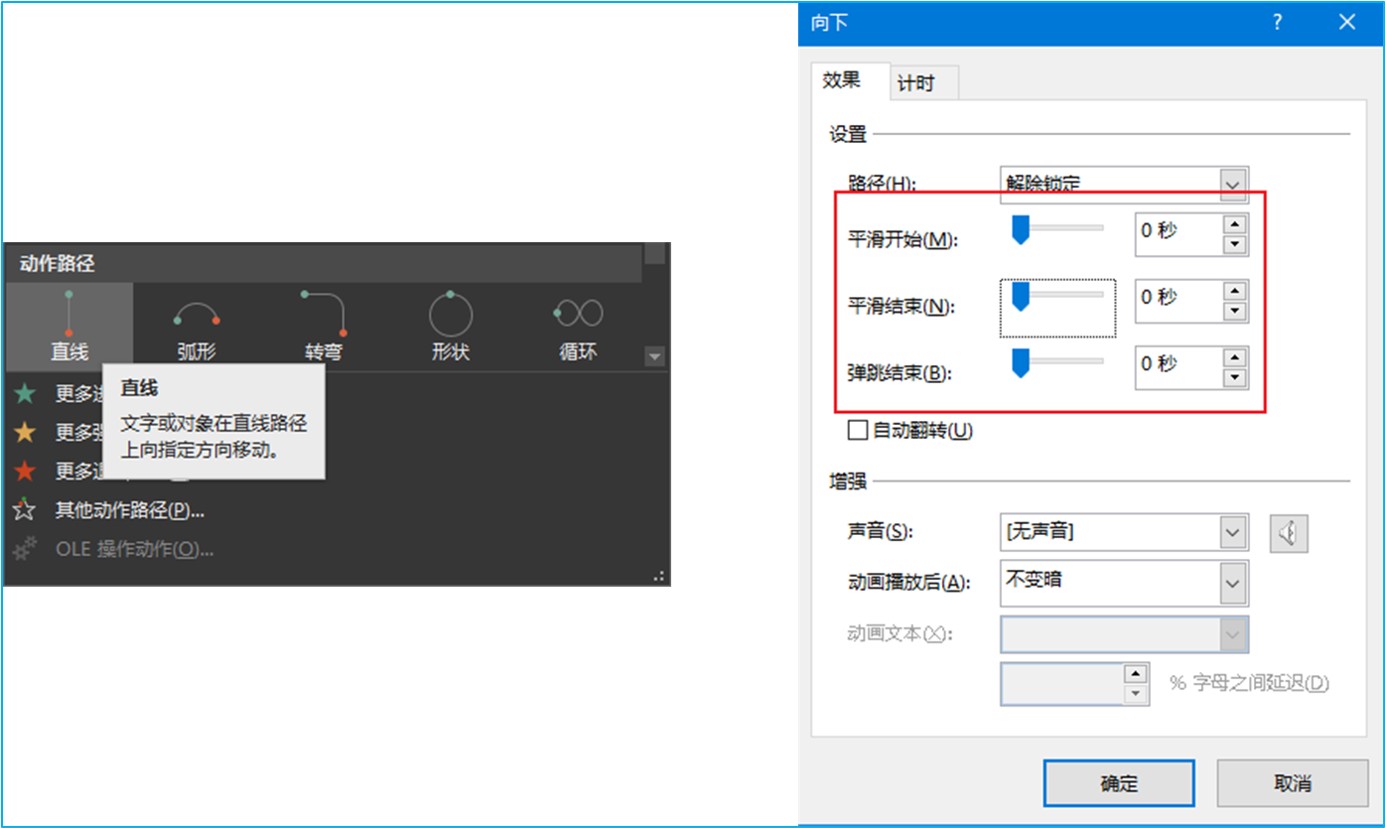
Task: Select the 转弯 (Turn) motion path
Action: (x=322, y=320)
